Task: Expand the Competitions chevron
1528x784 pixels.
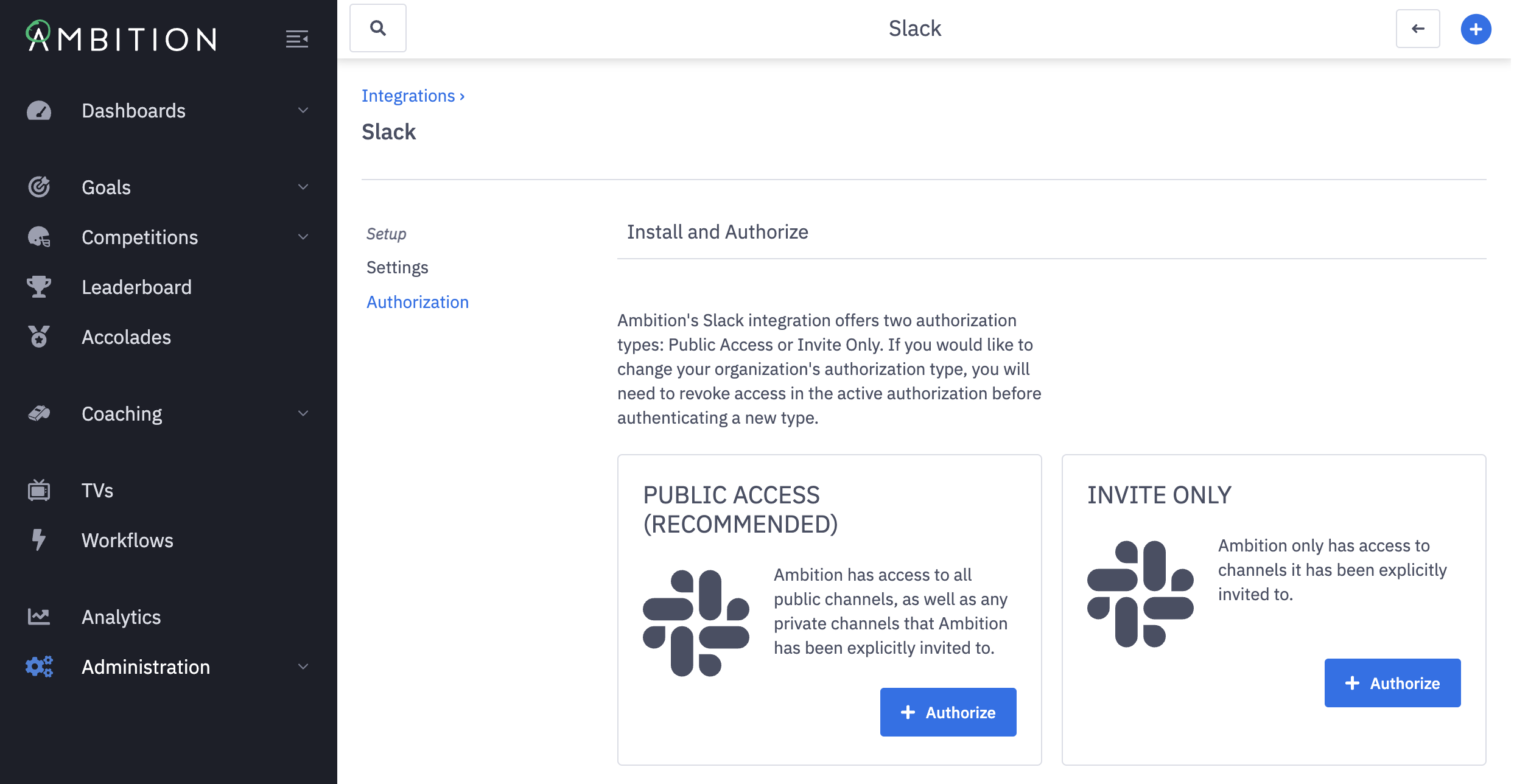Action: click(x=303, y=237)
